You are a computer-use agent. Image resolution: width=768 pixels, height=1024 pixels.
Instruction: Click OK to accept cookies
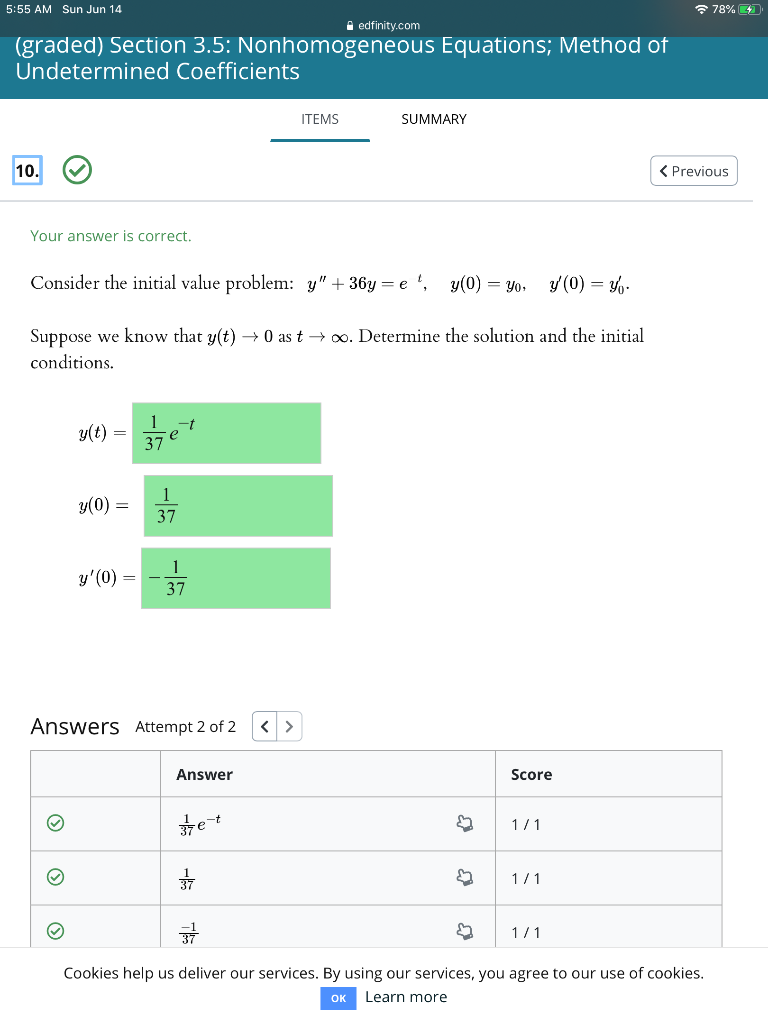pos(338,997)
